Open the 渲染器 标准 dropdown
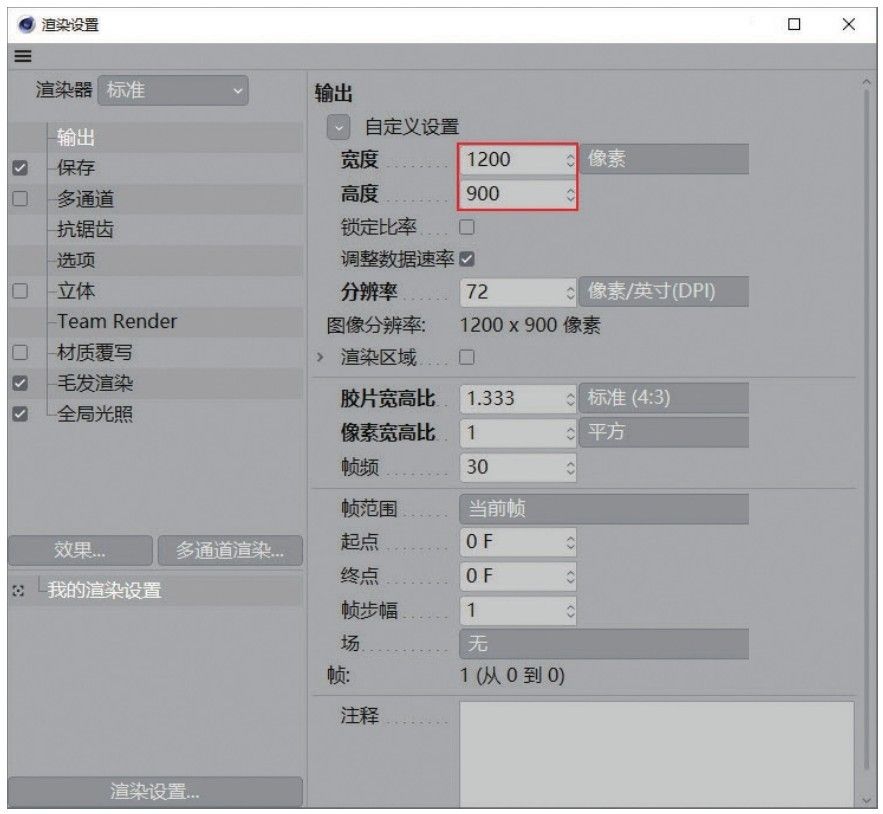The image size is (883, 814). 173,90
